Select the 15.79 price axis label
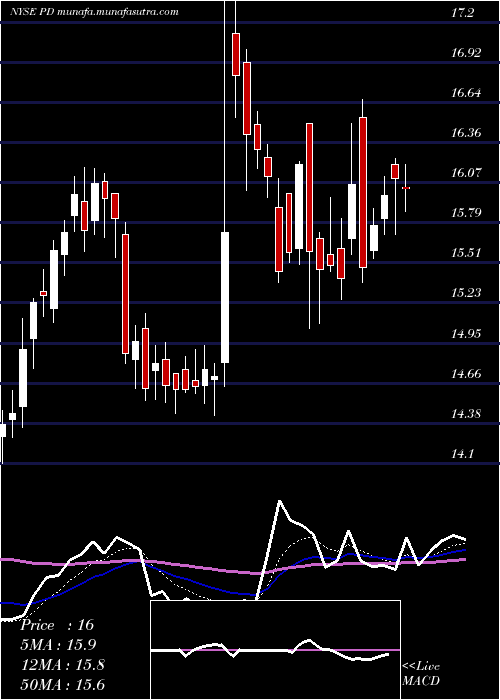Image resolution: width=500 pixels, height=700 pixels. pos(466,212)
